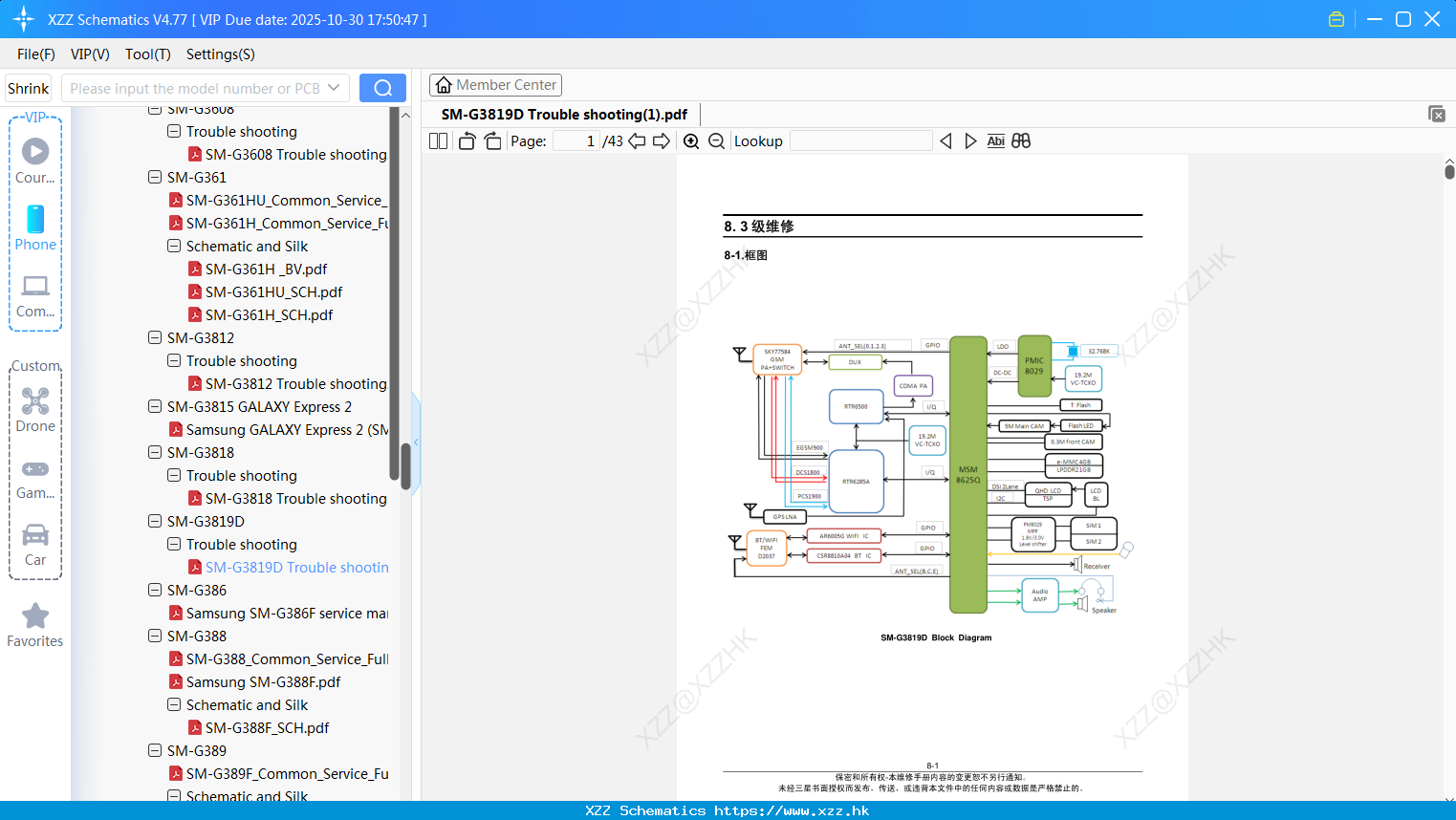Screen dimensions: 1456x820
Task: Click the yellow briefcase icon in title bar
Action: click(x=1336, y=19)
